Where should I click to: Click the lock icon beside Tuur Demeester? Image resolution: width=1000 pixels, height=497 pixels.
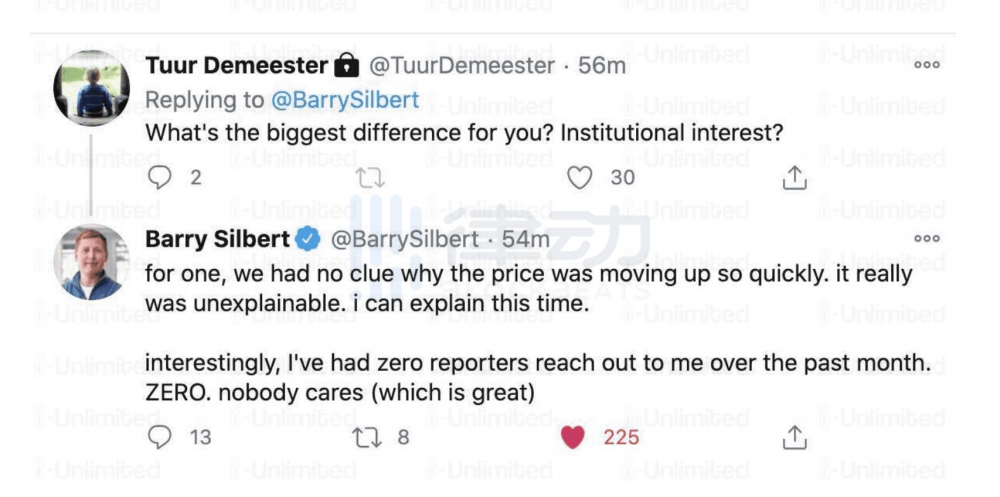pos(346,66)
